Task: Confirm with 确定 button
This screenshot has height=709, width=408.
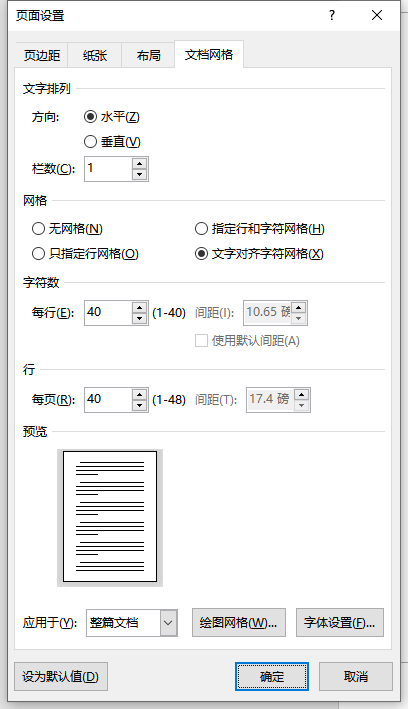Action: pyautogui.click(x=272, y=676)
